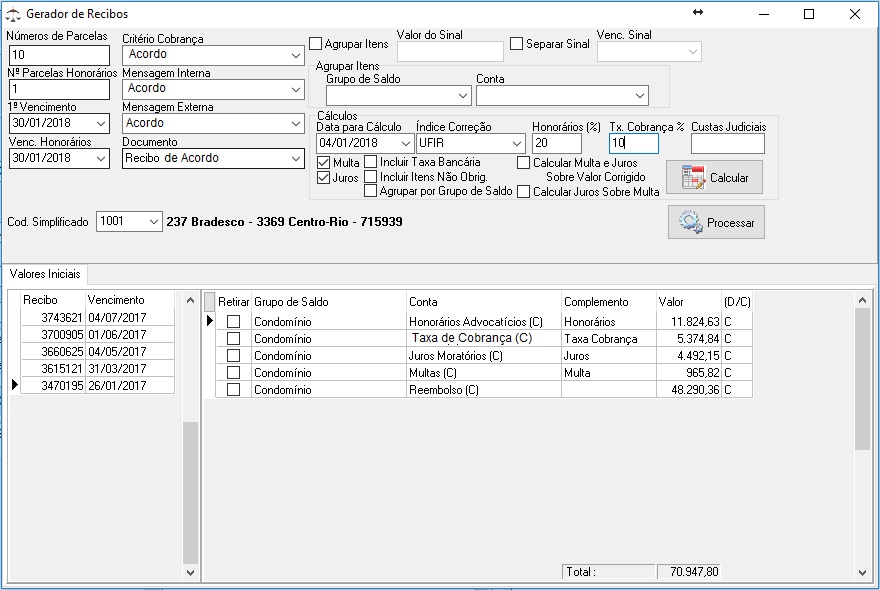Enable Incluir Taxa Bancária checkbox

371,162
